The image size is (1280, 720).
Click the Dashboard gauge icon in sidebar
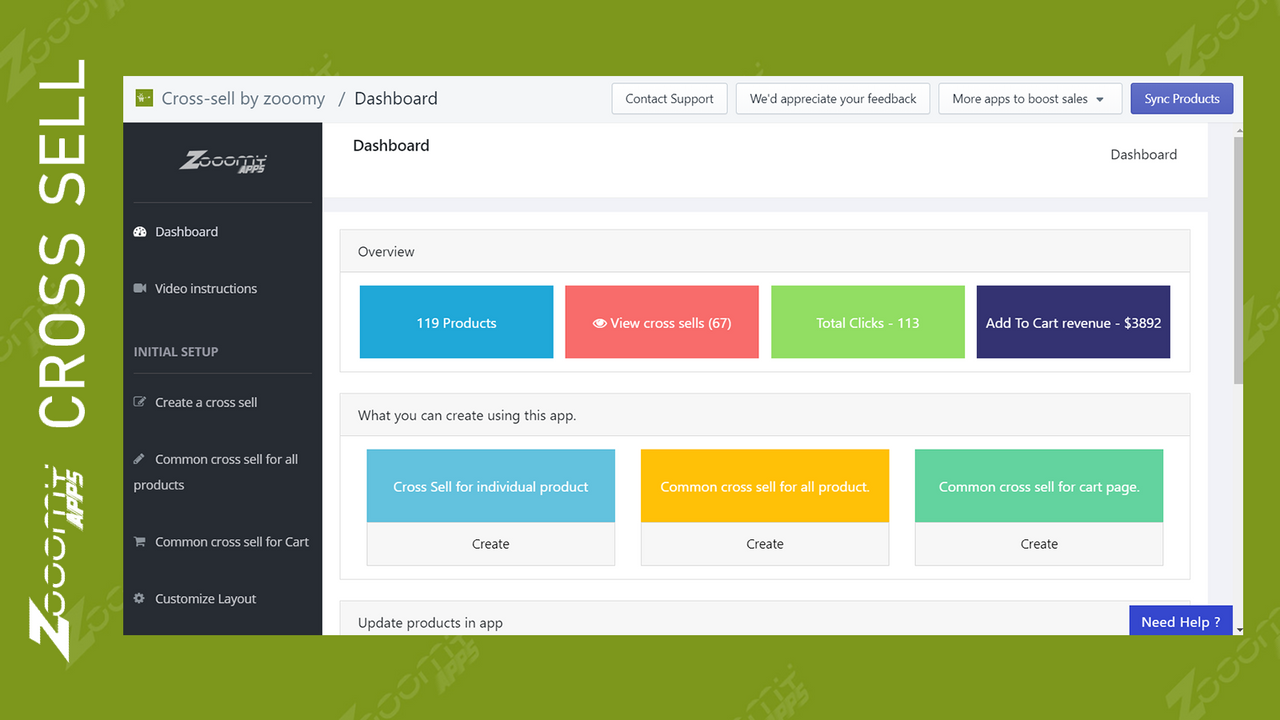tap(140, 232)
